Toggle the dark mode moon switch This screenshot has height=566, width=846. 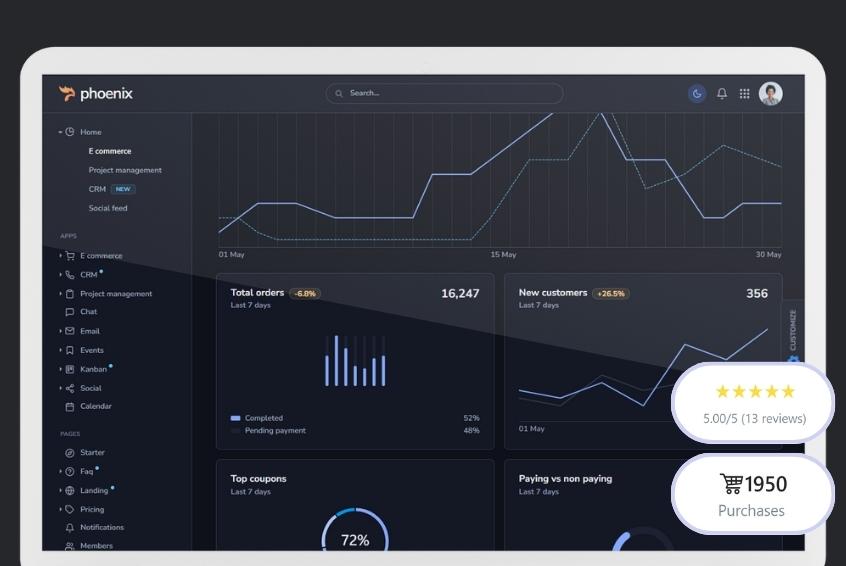pos(697,94)
